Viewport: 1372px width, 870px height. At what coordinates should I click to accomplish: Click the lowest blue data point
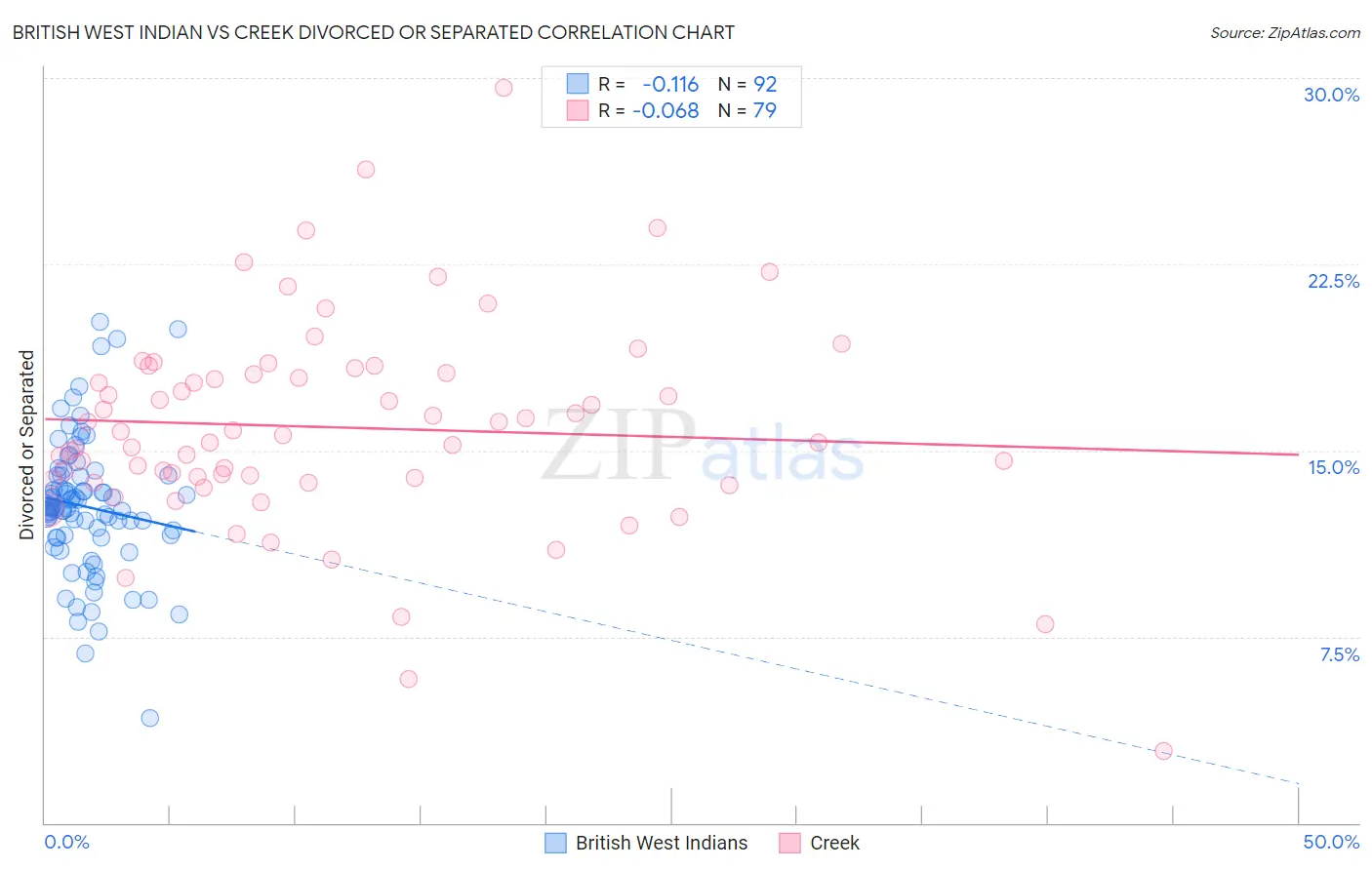click(x=149, y=718)
